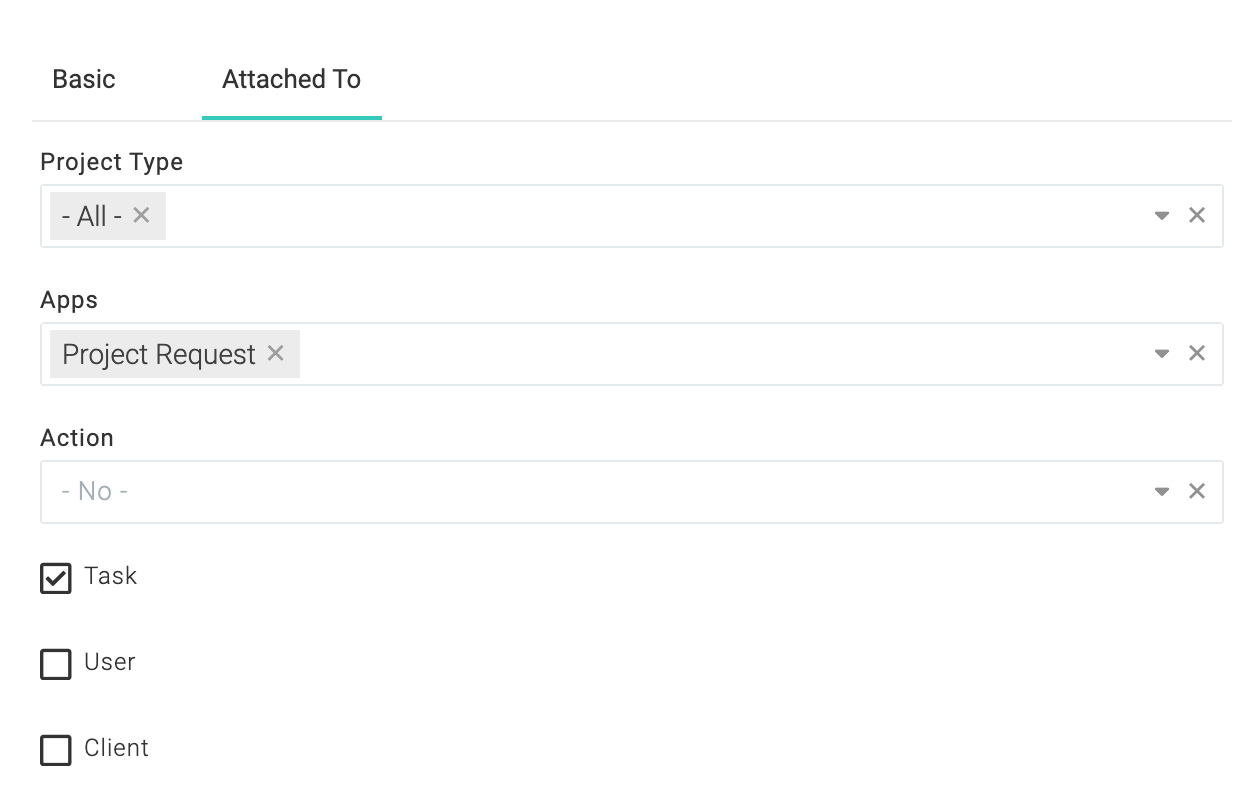Click the Project Request chip label

pyautogui.click(x=159, y=354)
